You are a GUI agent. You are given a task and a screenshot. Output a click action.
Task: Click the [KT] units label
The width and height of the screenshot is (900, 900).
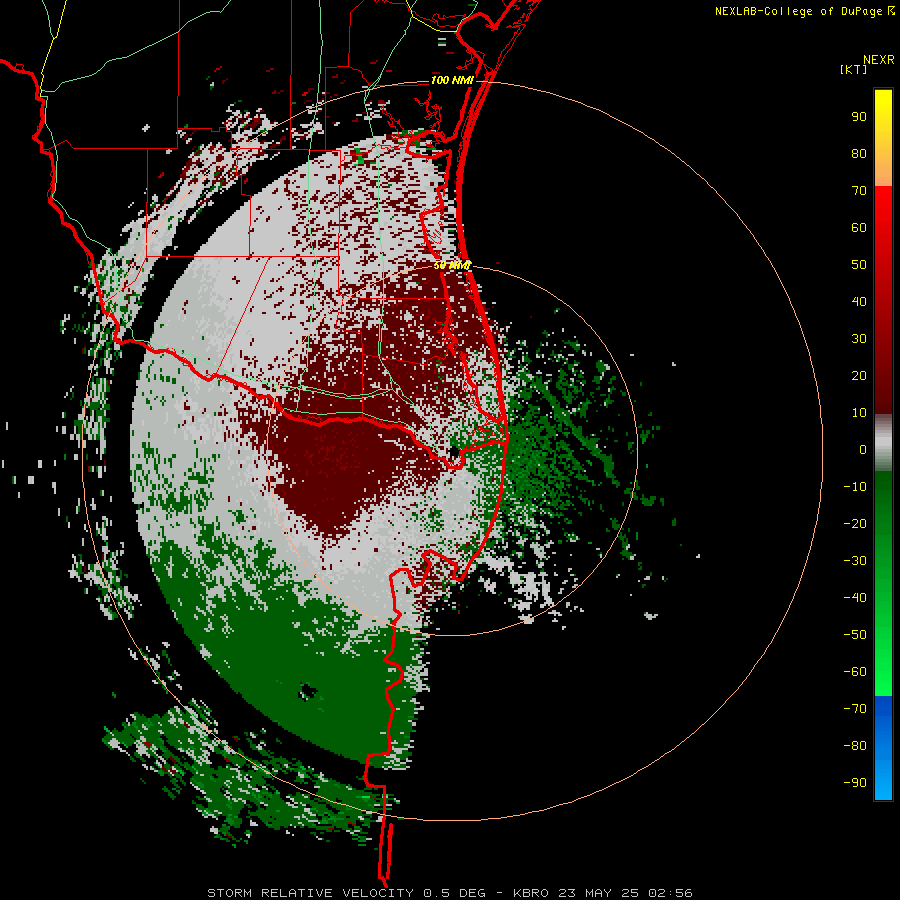[x=854, y=69]
